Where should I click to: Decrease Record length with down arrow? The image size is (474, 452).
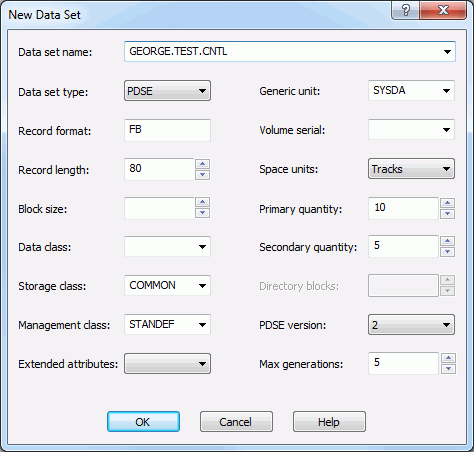point(202,175)
